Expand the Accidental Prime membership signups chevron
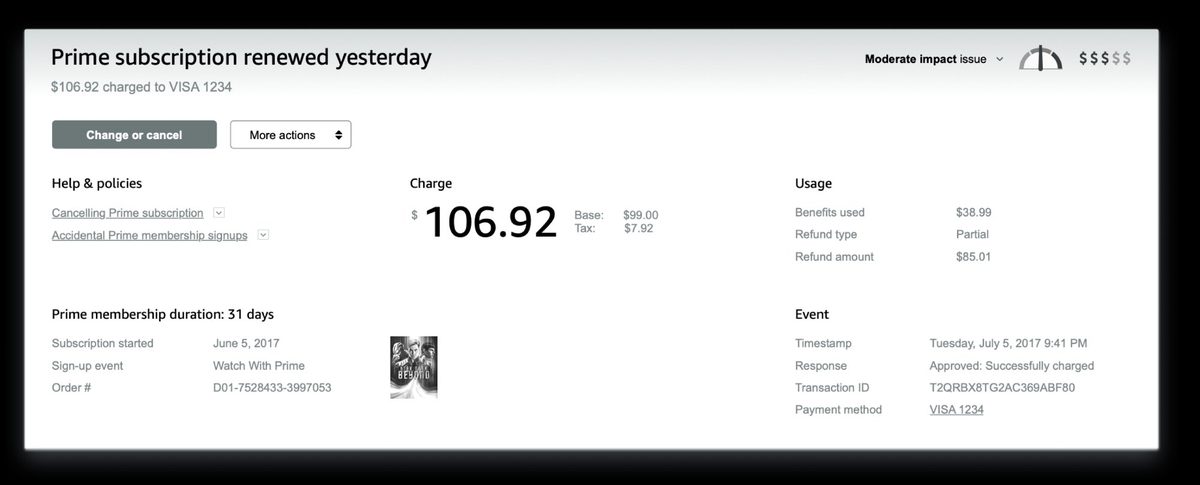Screen dimensions: 1200x485 [263, 235]
